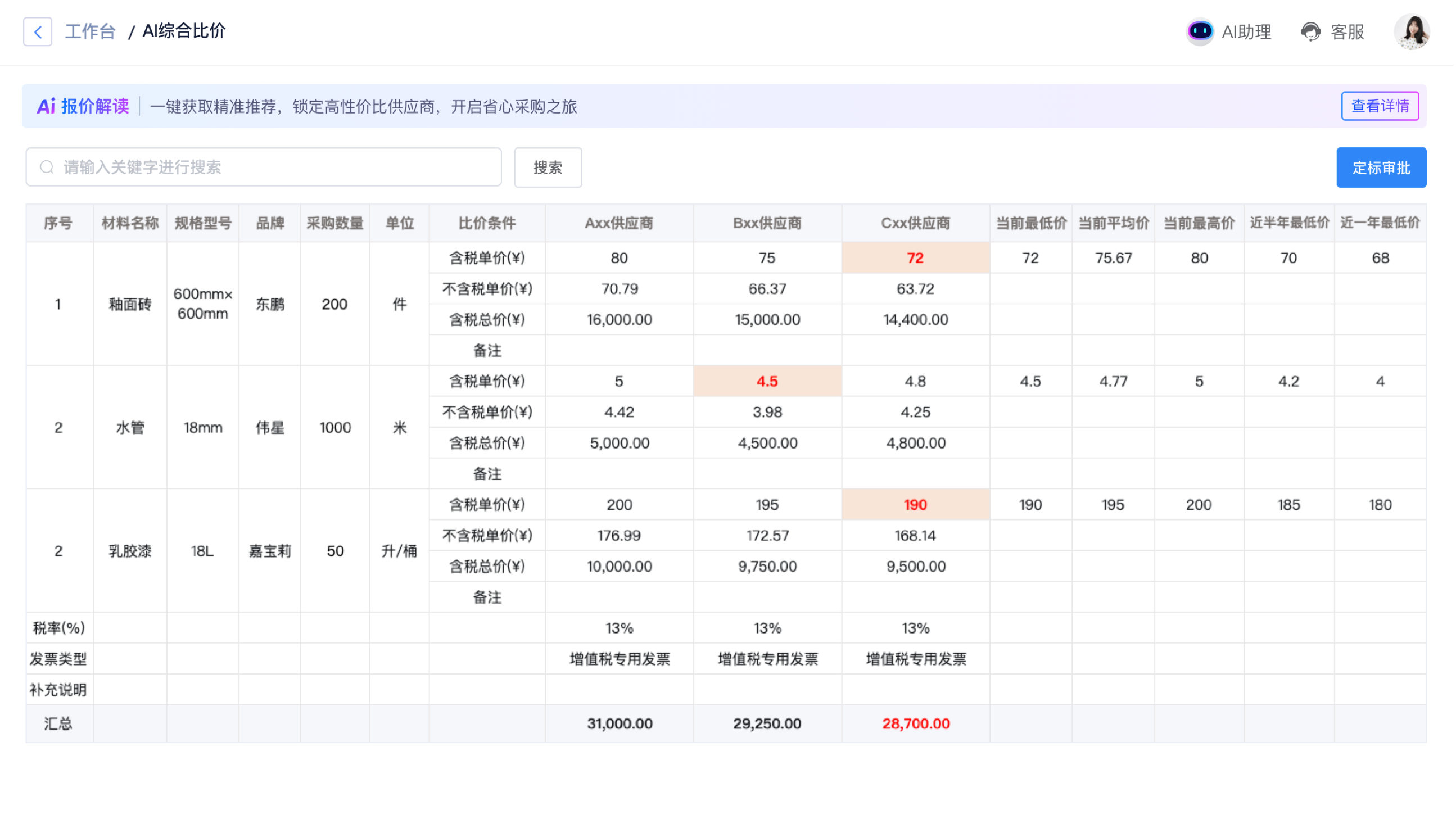Click the 材料名称 column header
1456x819 pixels.
pos(130,223)
